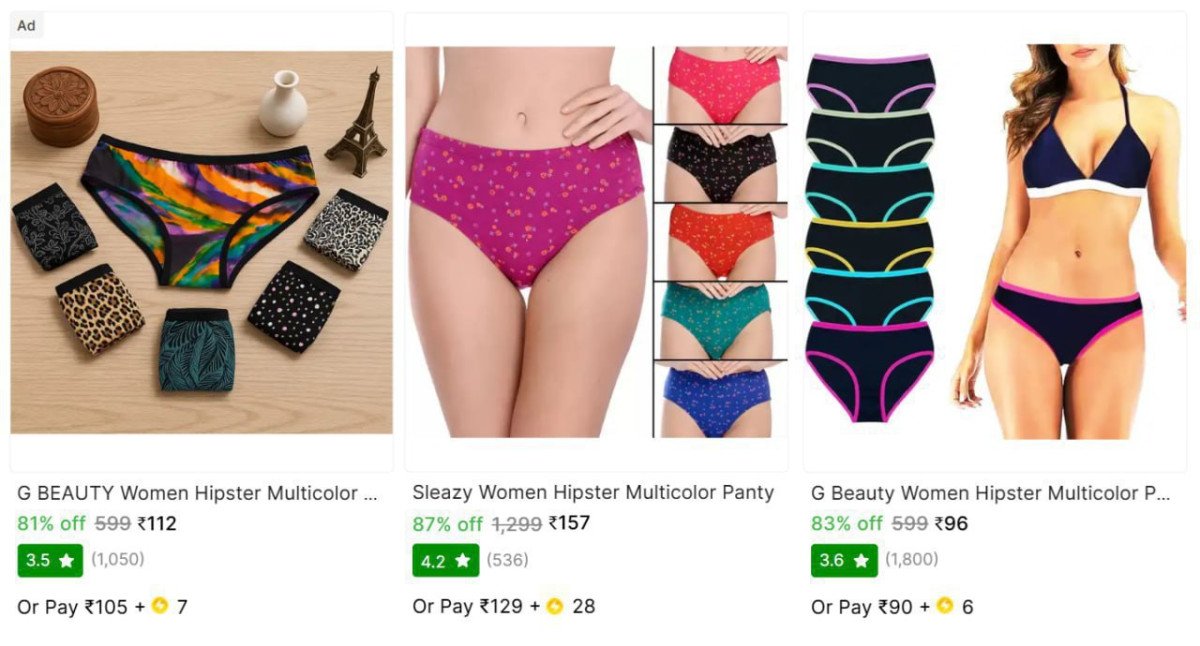View the (536) ratings count
Screen dimensions: 1200x646
pyautogui.click(x=507, y=560)
